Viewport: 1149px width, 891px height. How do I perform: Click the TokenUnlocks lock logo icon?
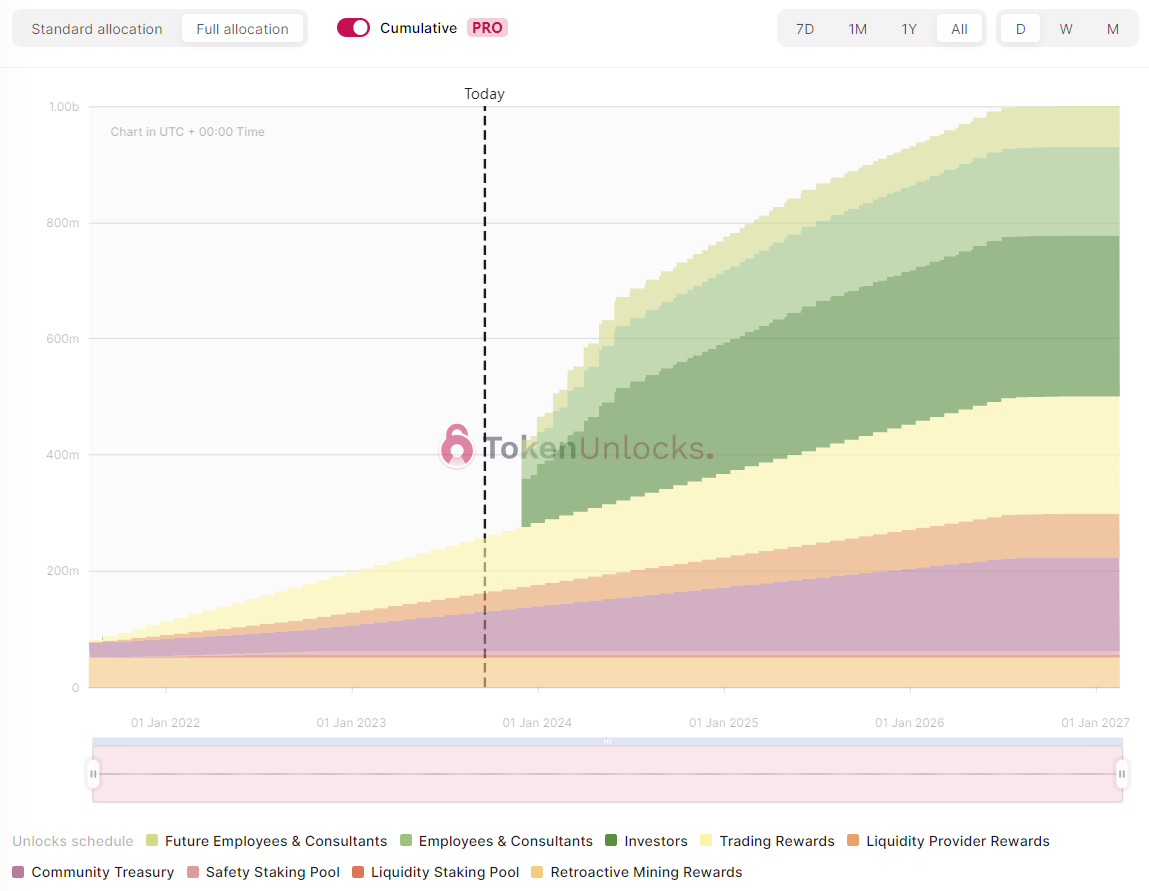click(457, 446)
